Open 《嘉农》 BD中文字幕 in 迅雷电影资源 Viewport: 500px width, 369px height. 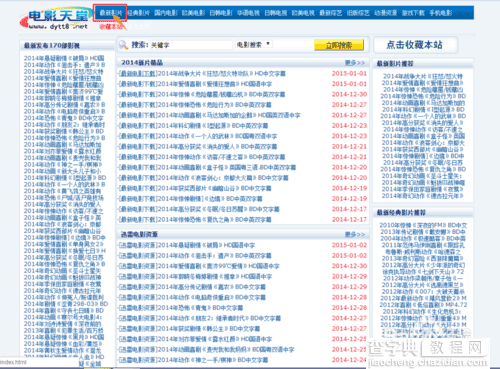pyautogui.click(x=211, y=287)
